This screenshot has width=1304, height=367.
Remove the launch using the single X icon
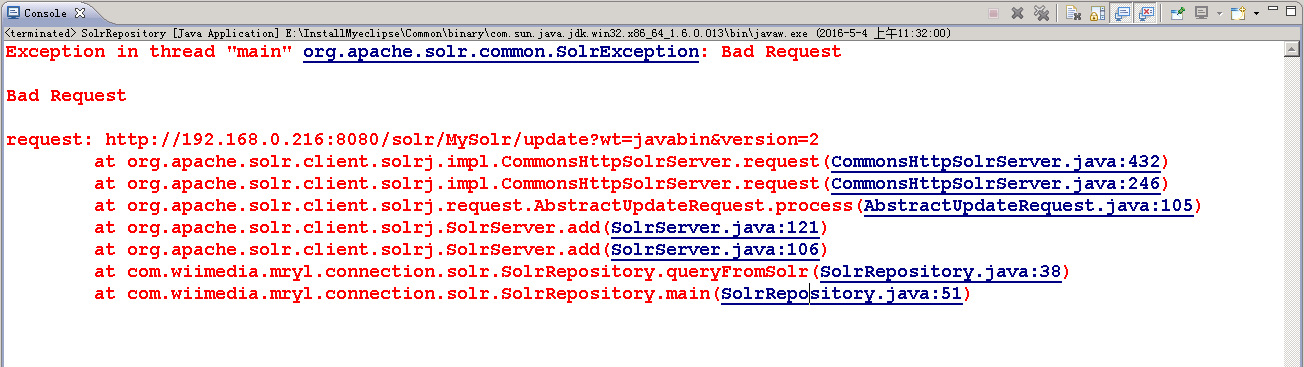1017,13
